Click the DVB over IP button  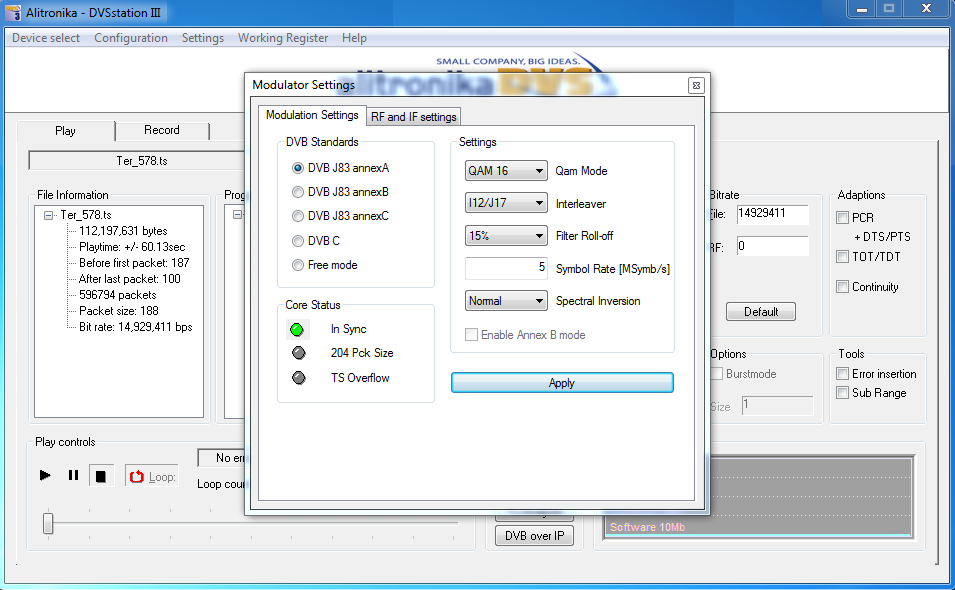[x=534, y=536]
